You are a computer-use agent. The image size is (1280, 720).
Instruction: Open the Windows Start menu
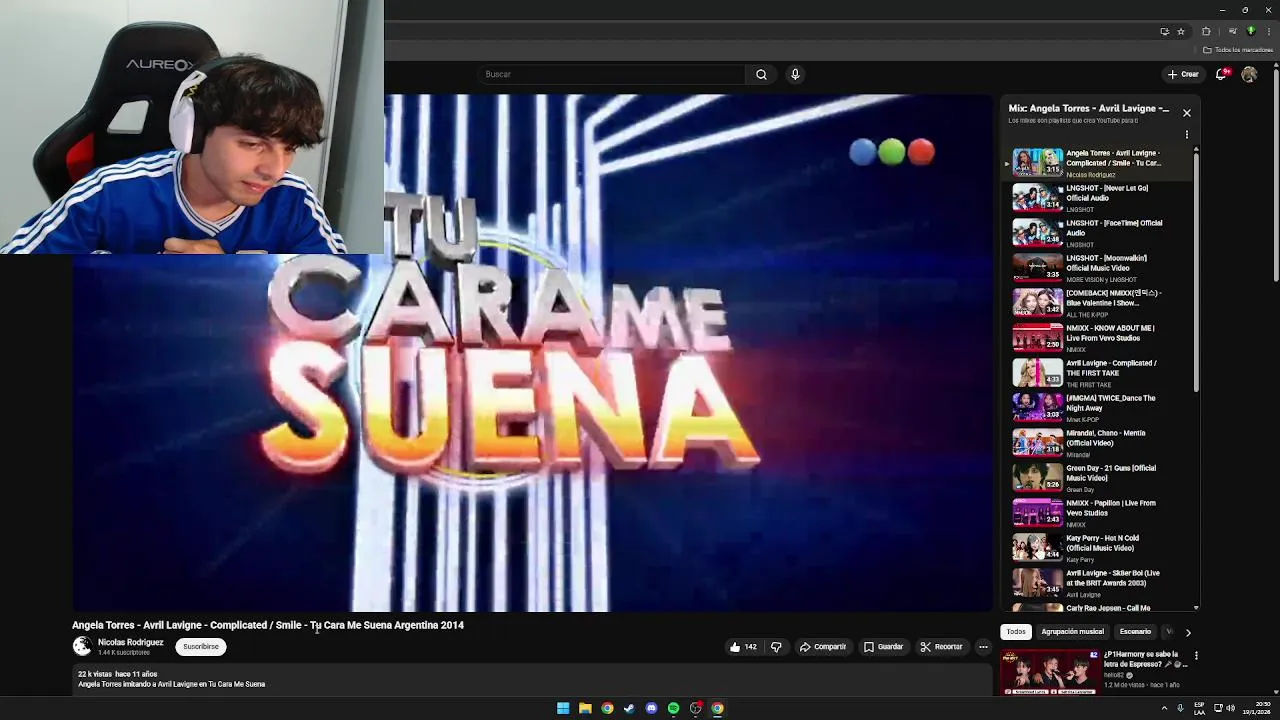tap(563, 708)
